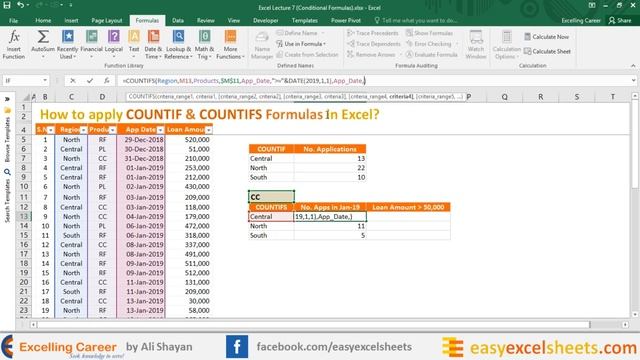Click Evaluate Formula button

pos(432,54)
